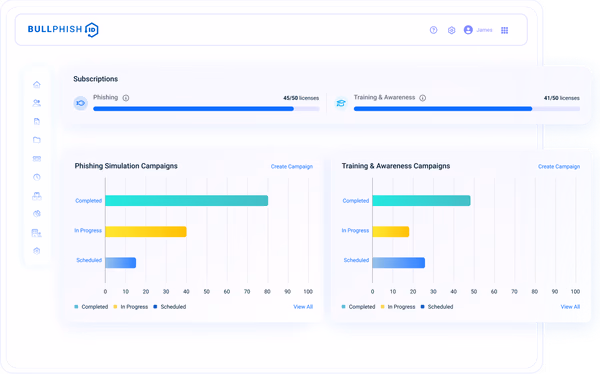
Task: Click the 45/50 licenses text
Action: tap(301, 98)
